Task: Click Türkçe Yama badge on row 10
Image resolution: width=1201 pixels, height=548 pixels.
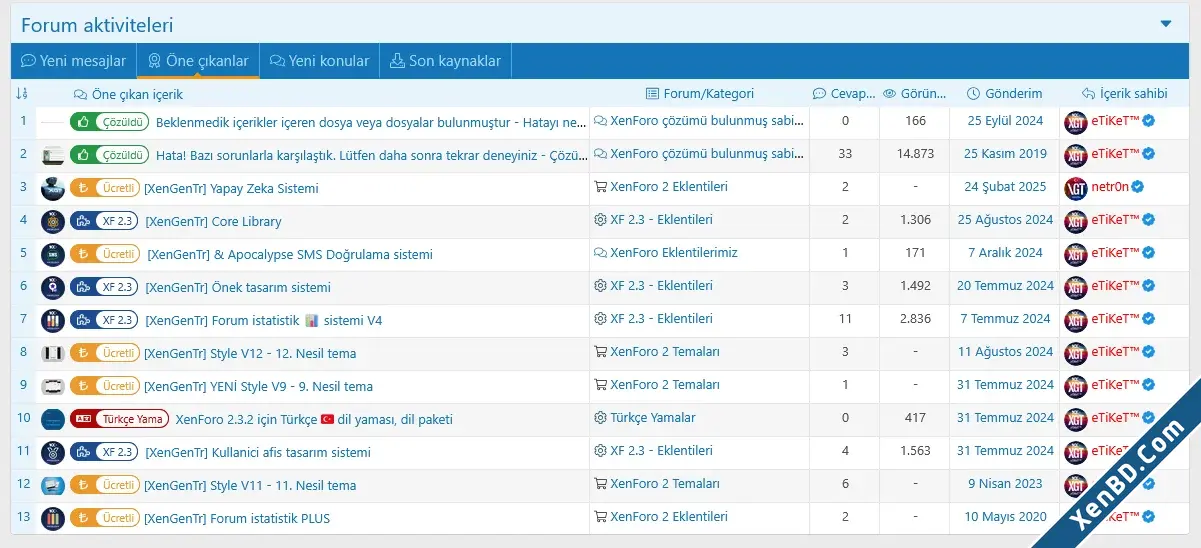Action: 120,419
